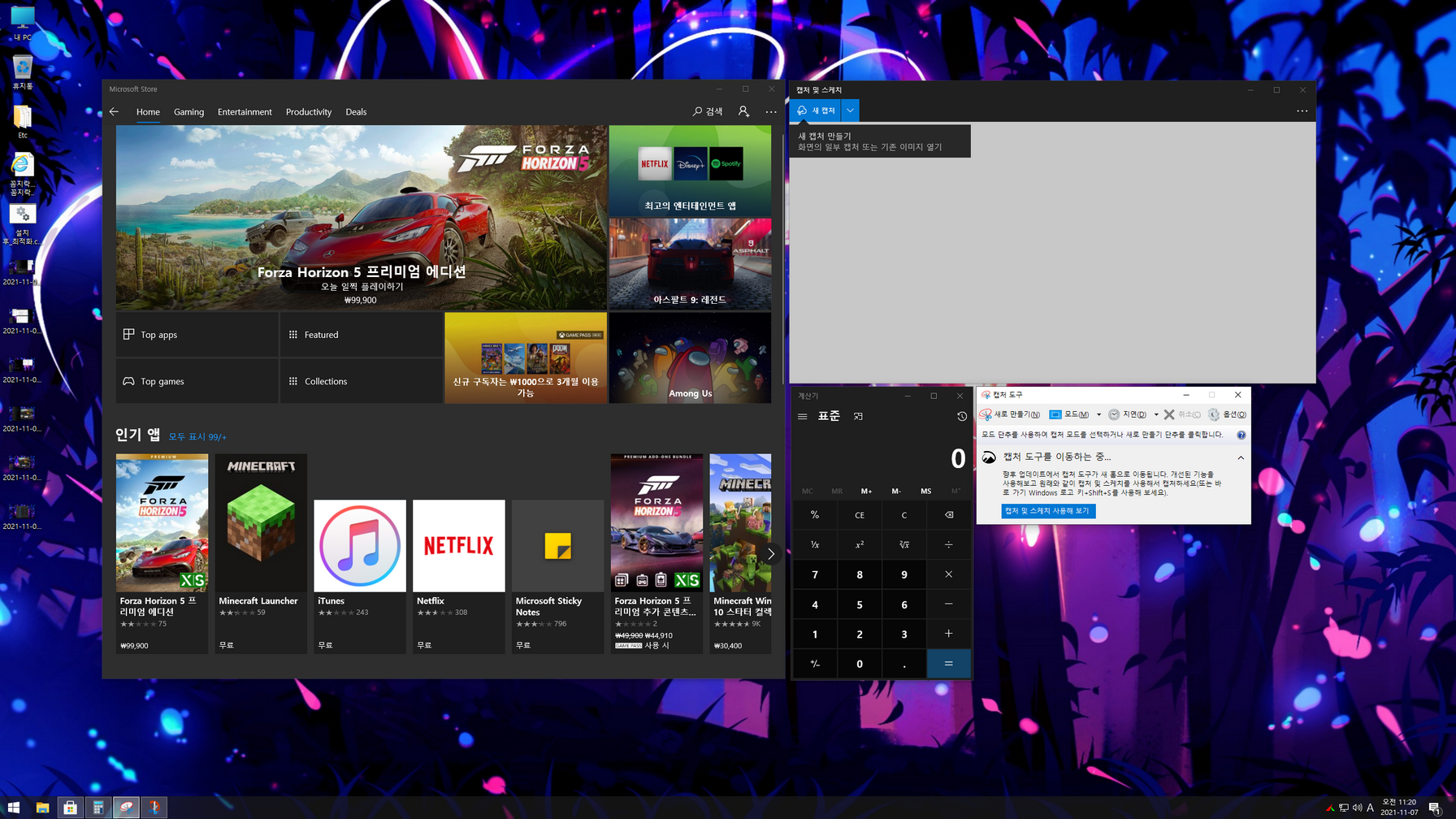Image resolution: width=1456 pixels, height=819 pixels.
Task: Open the notification center icon
Action: point(1435,808)
